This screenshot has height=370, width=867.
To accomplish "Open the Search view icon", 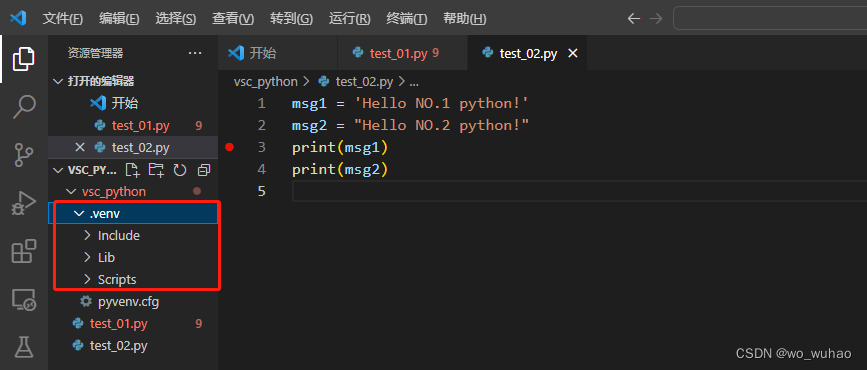I will 24,106.
